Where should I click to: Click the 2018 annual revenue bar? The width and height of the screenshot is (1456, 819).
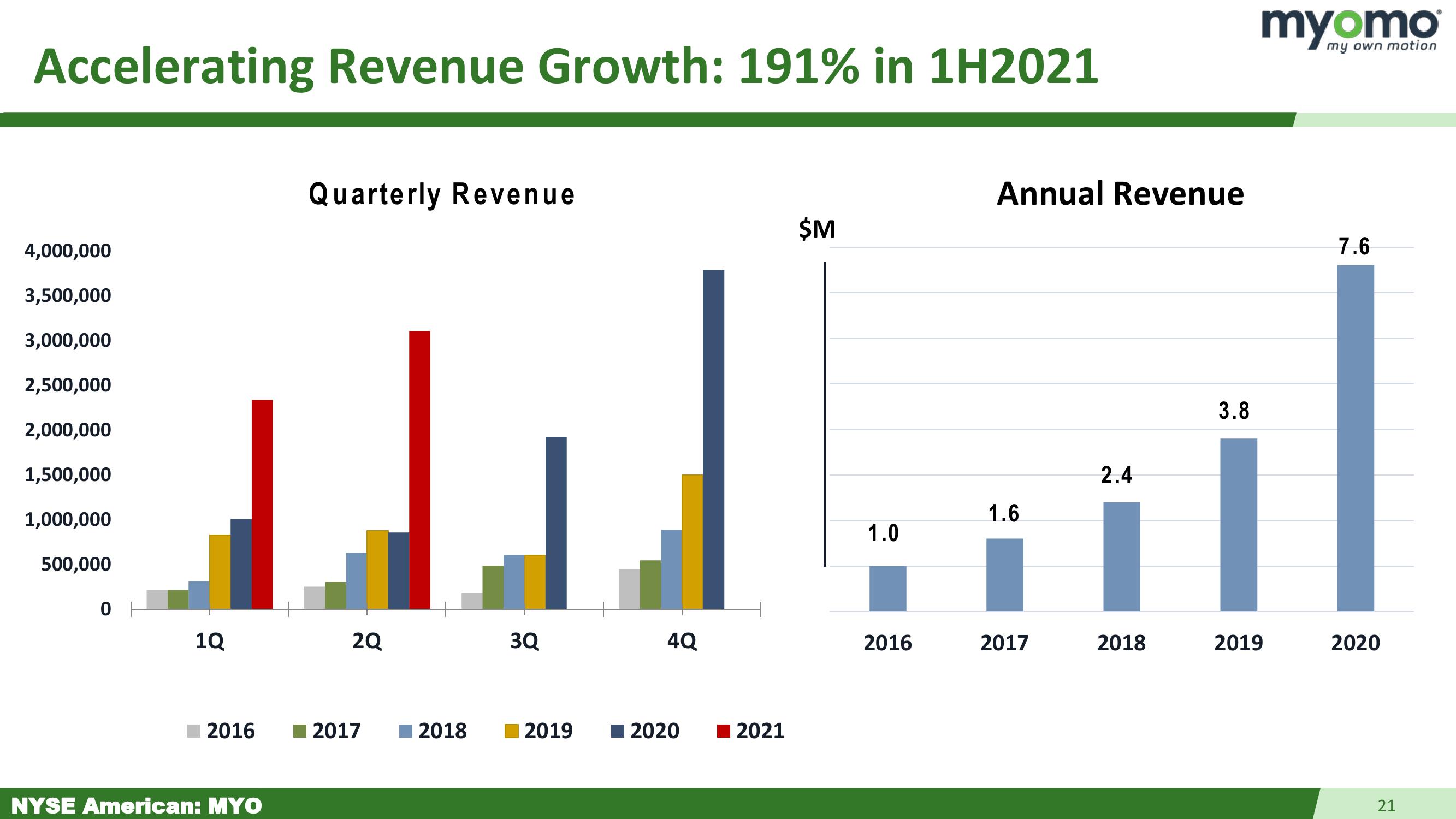1121,557
